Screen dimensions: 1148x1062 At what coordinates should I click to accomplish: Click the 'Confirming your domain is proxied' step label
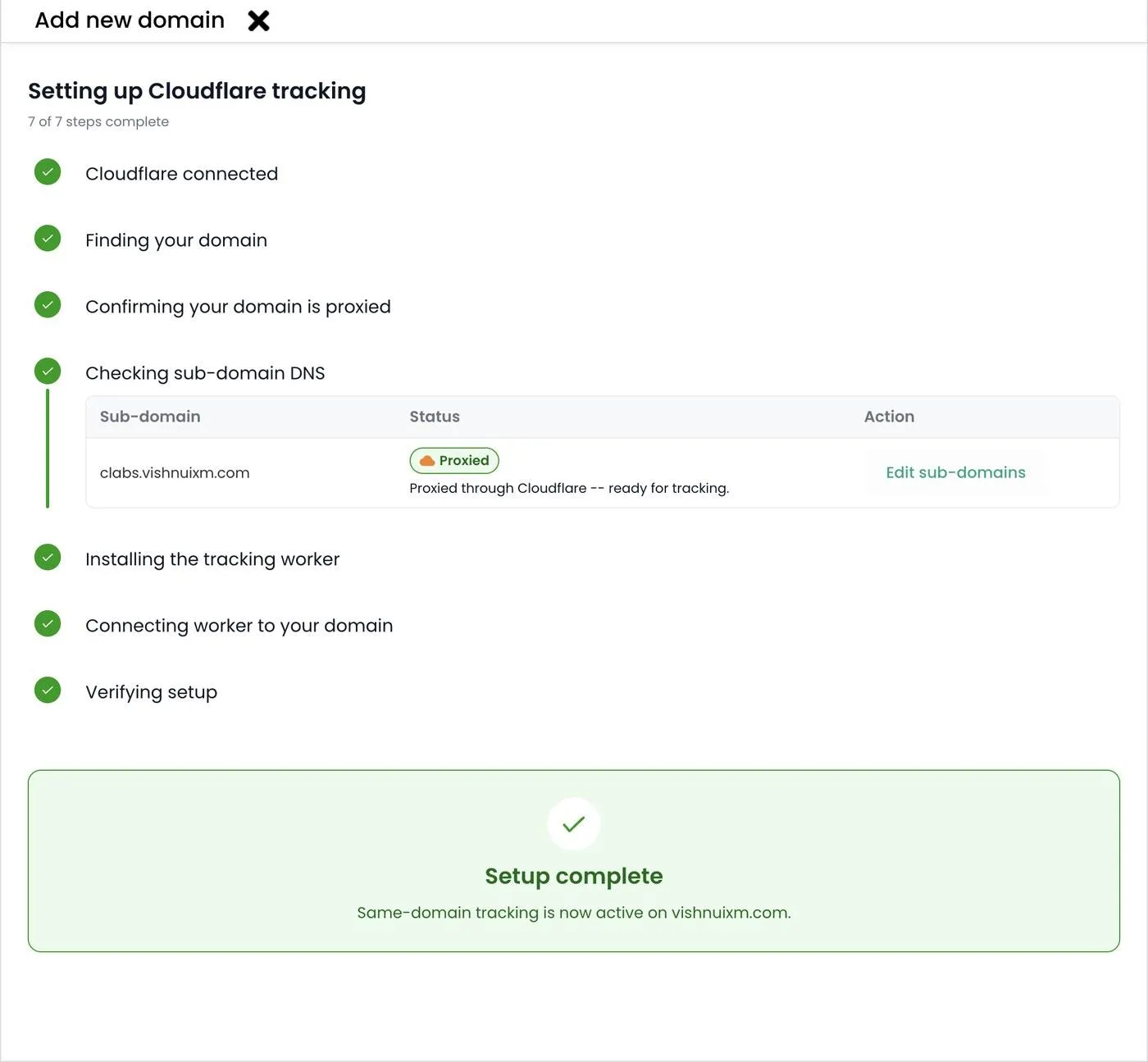(x=238, y=307)
